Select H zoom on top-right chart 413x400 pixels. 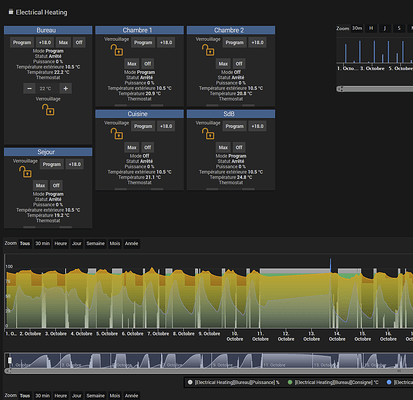click(371, 28)
